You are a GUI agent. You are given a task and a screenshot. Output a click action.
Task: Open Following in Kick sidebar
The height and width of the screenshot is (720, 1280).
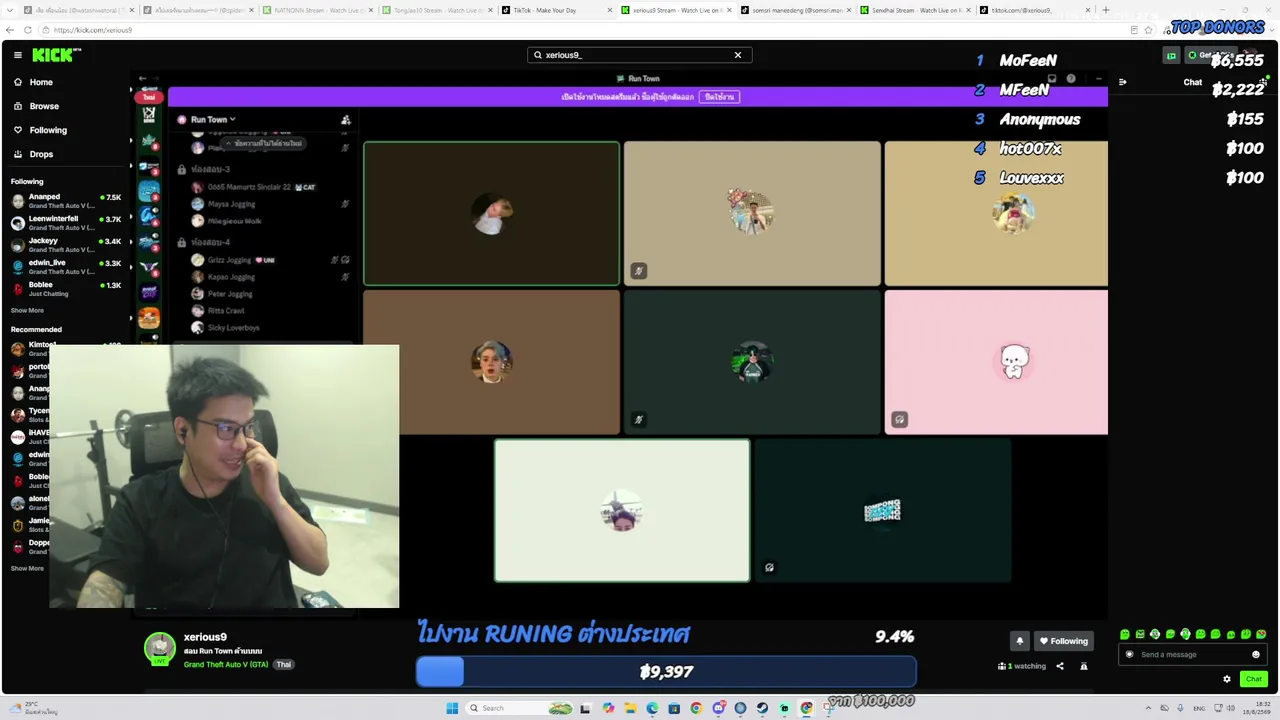click(48, 130)
